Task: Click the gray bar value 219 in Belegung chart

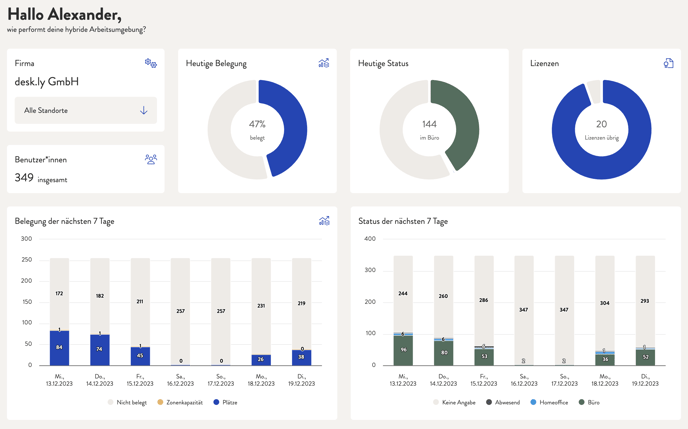Action: [301, 303]
